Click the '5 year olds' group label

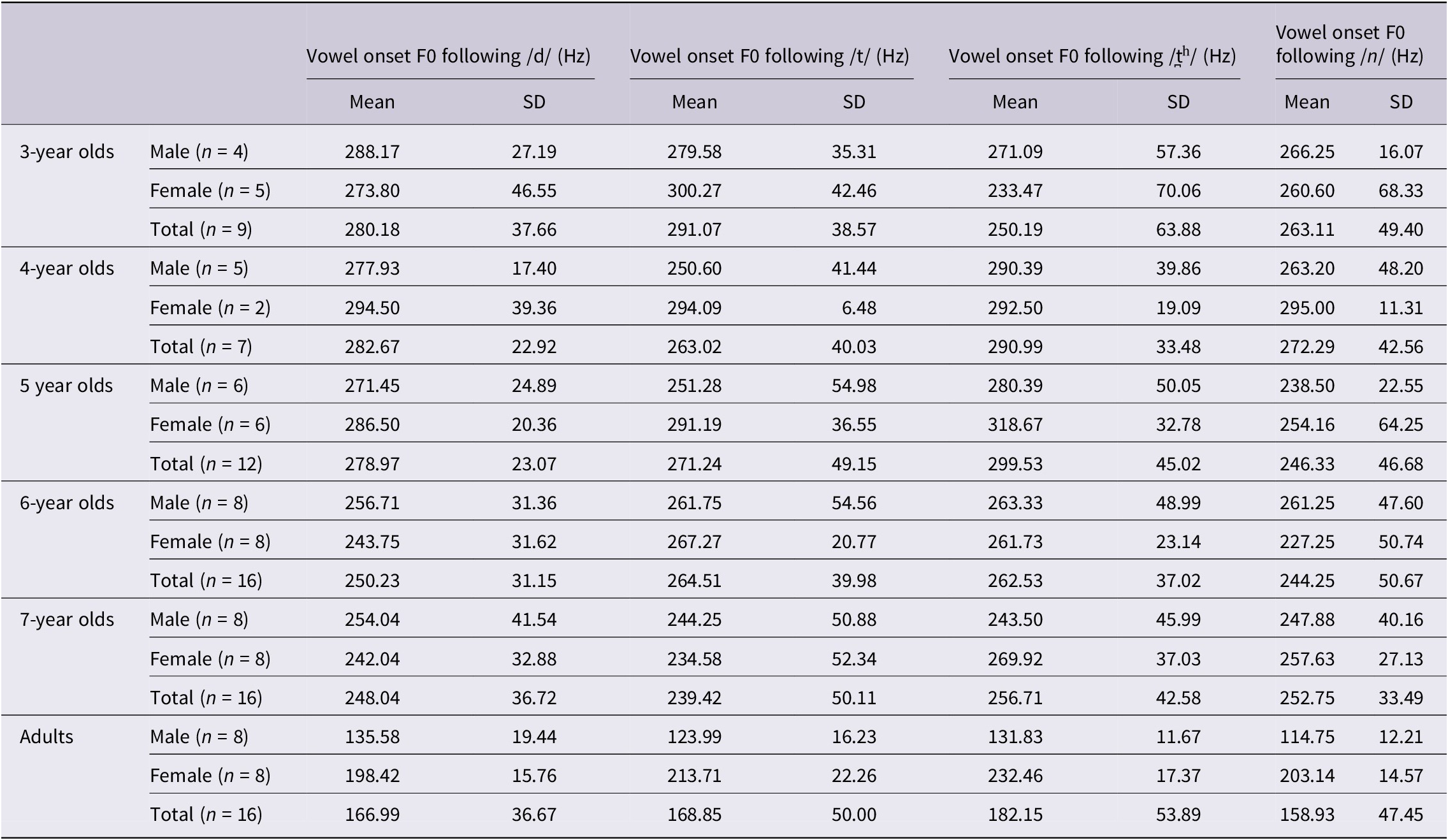(x=66, y=386)
